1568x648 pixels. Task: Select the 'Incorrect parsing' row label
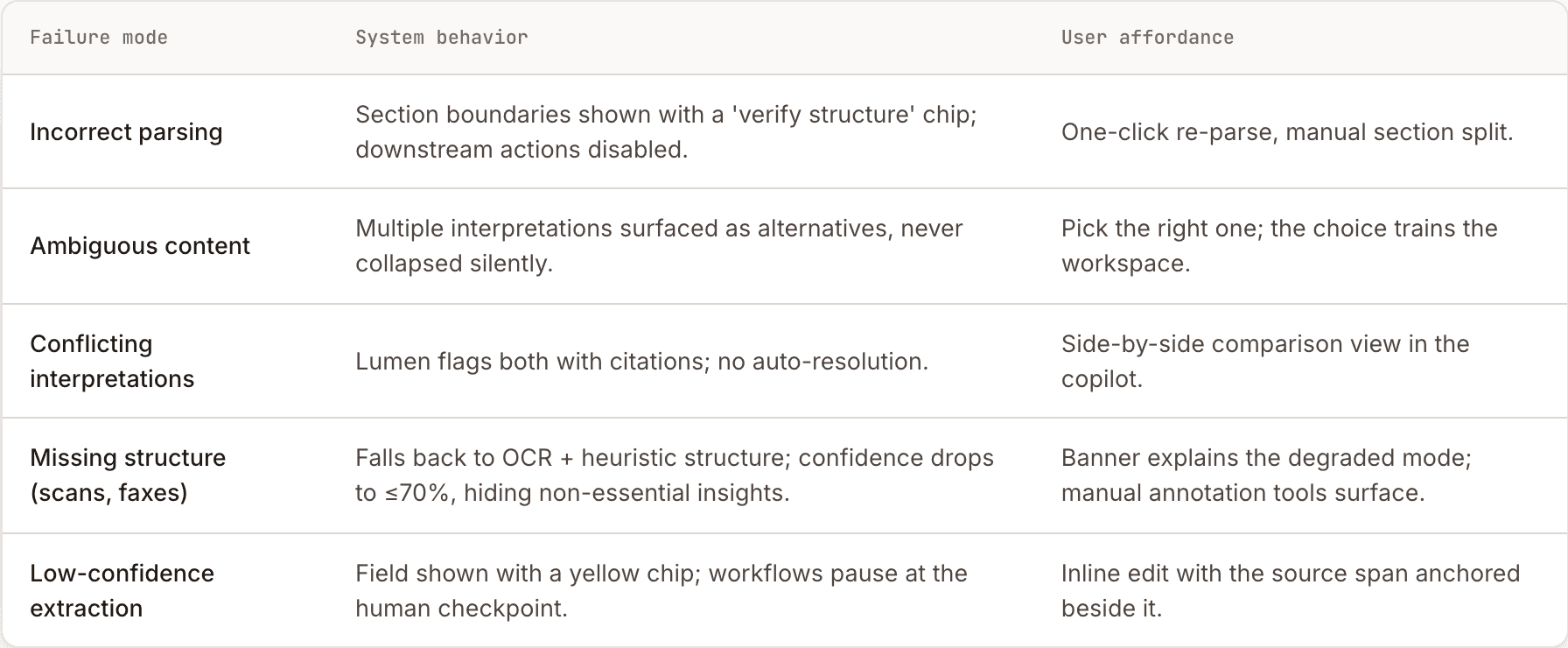click(126, 132)
